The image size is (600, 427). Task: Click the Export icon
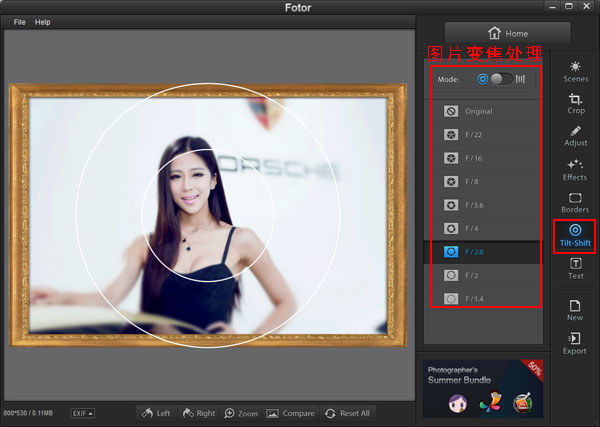(x=574, y=344)
